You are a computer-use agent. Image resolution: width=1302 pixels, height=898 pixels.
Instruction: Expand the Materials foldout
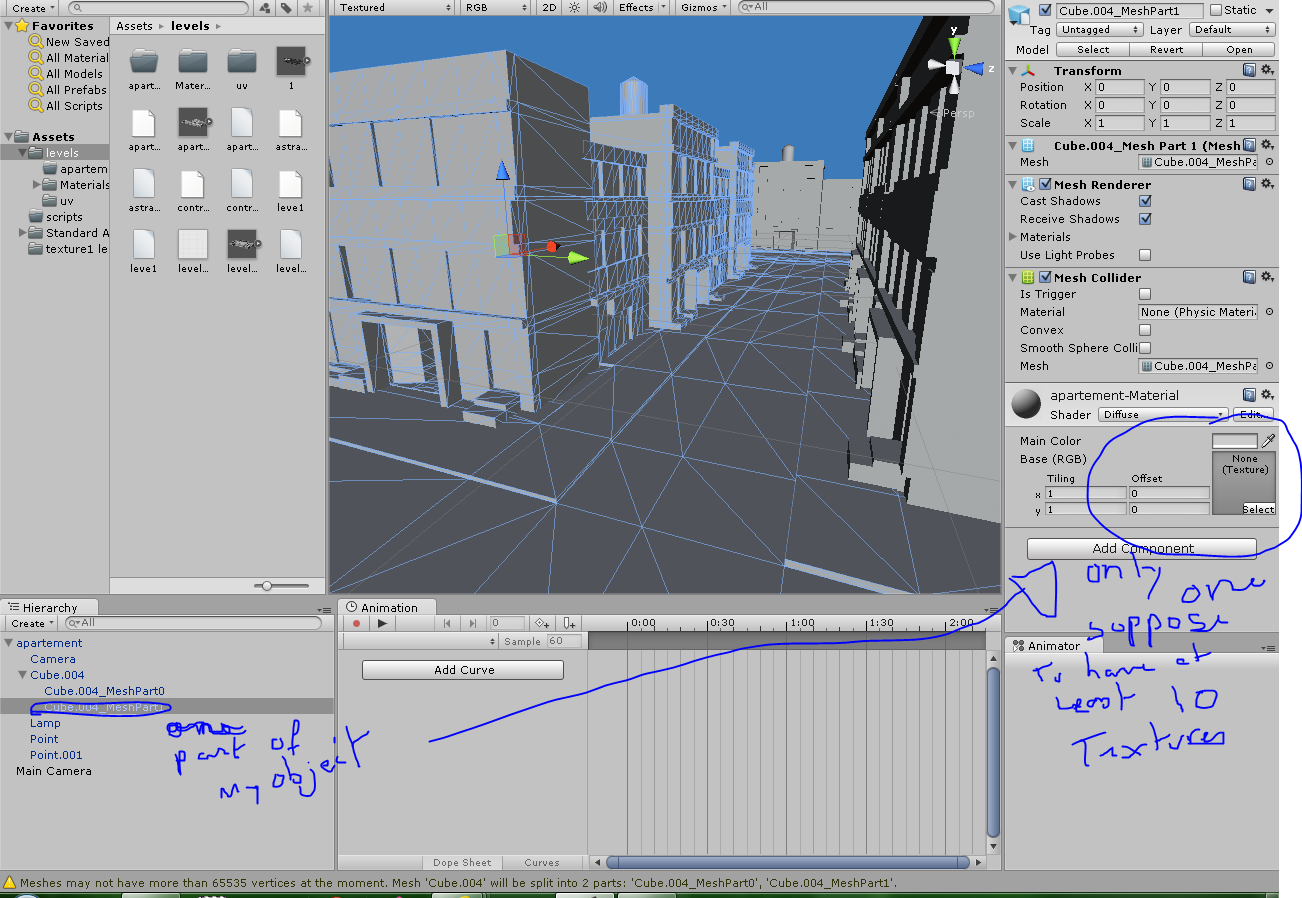pos(1013,237)
